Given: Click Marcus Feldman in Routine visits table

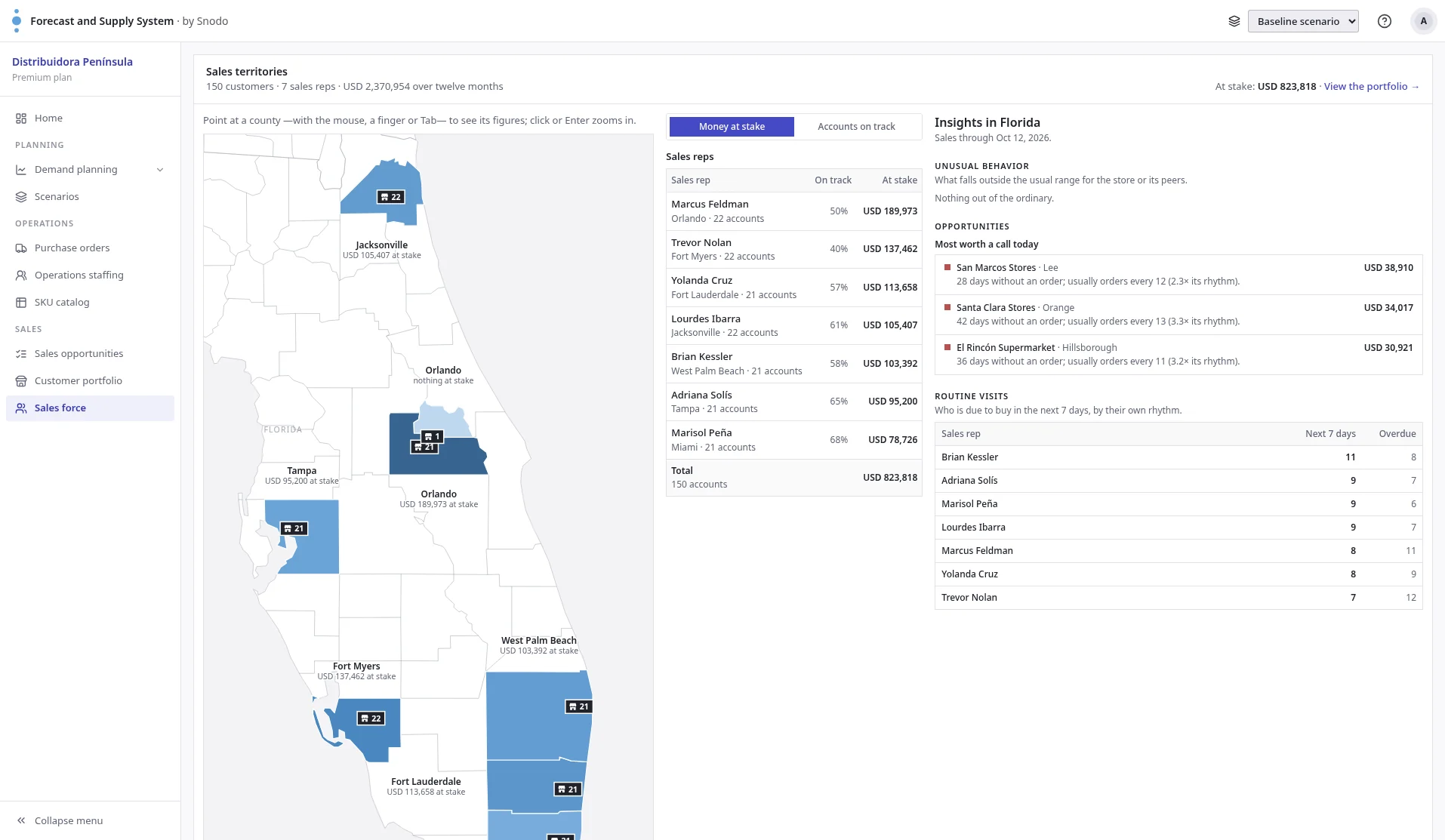Looking at the screenshot, I should click(977, 551).
